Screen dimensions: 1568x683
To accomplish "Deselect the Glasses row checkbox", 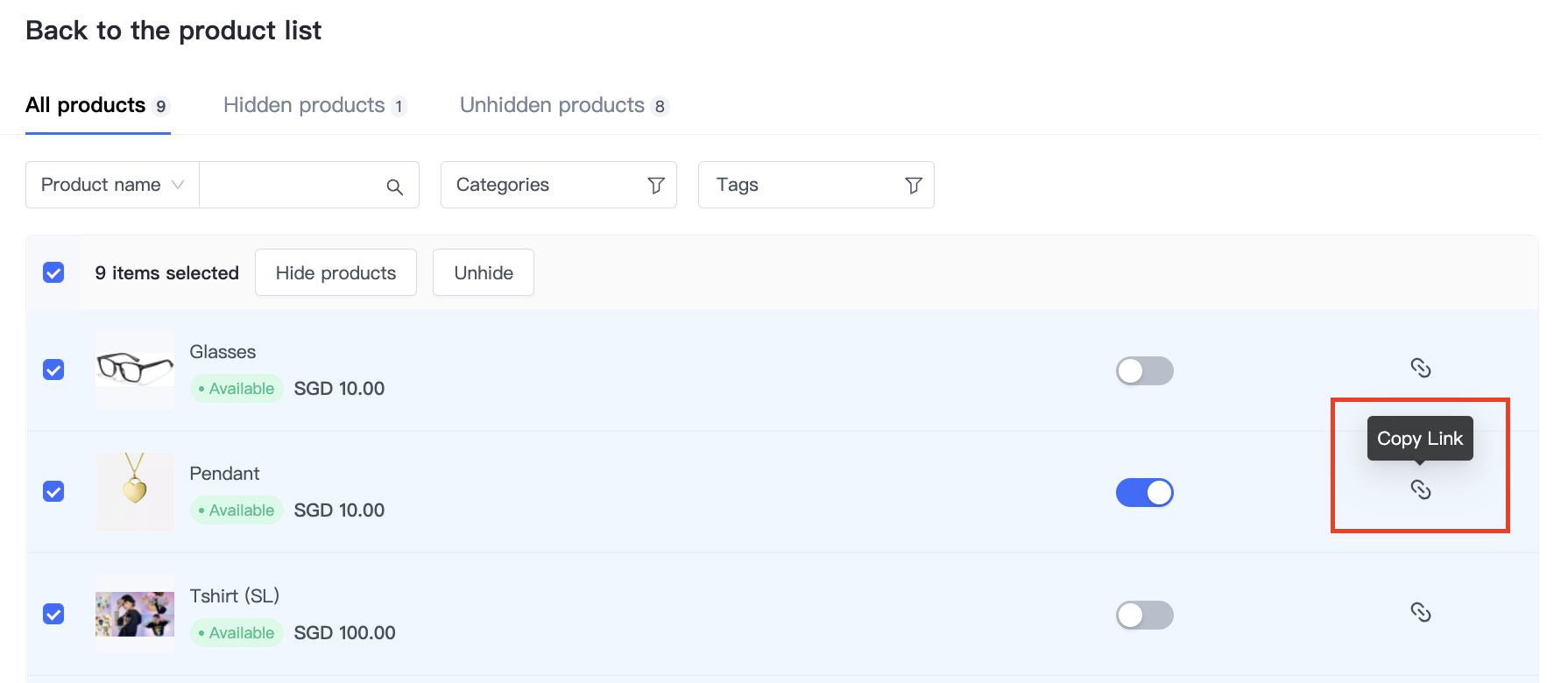I will tap(53, 370).
